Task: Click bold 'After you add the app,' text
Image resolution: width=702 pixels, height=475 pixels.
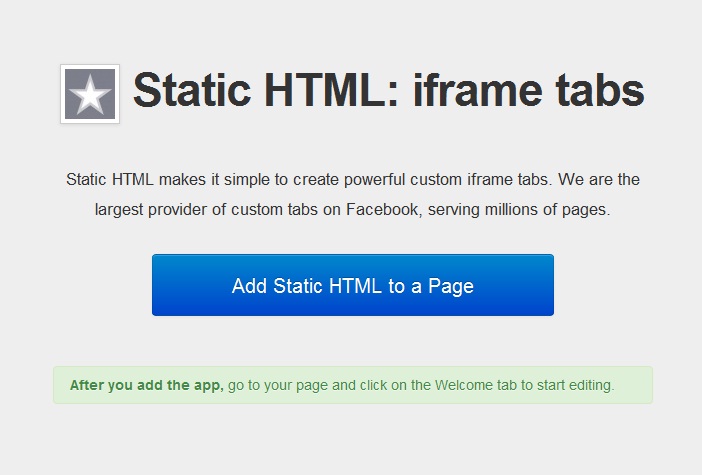Action: [x=147, y=385]
